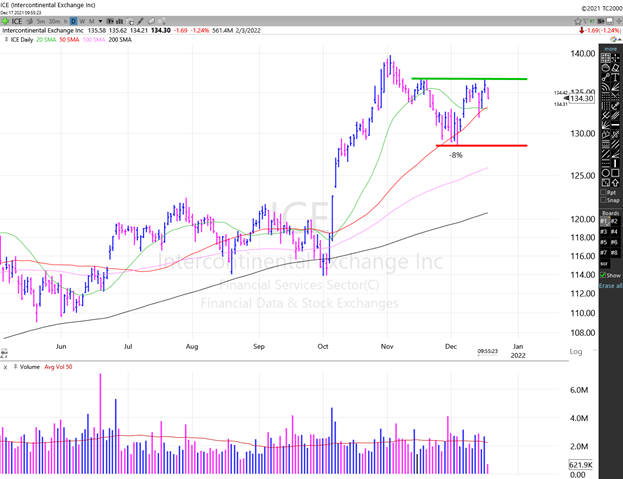
Task: Click the Volume pane label
Action: (x=30, y=367)
